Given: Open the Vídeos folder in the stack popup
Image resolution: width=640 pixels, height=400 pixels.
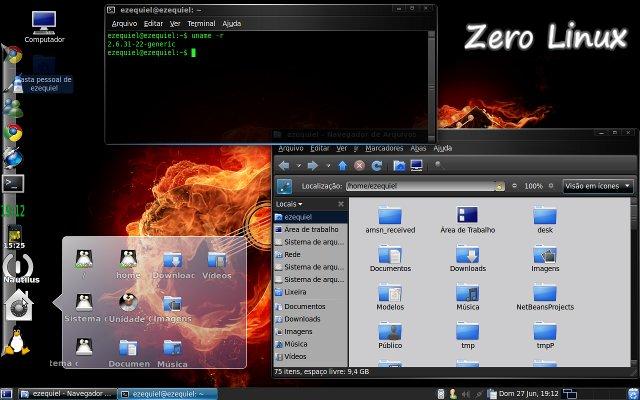Looking at the screenshot, I should 217,264.
